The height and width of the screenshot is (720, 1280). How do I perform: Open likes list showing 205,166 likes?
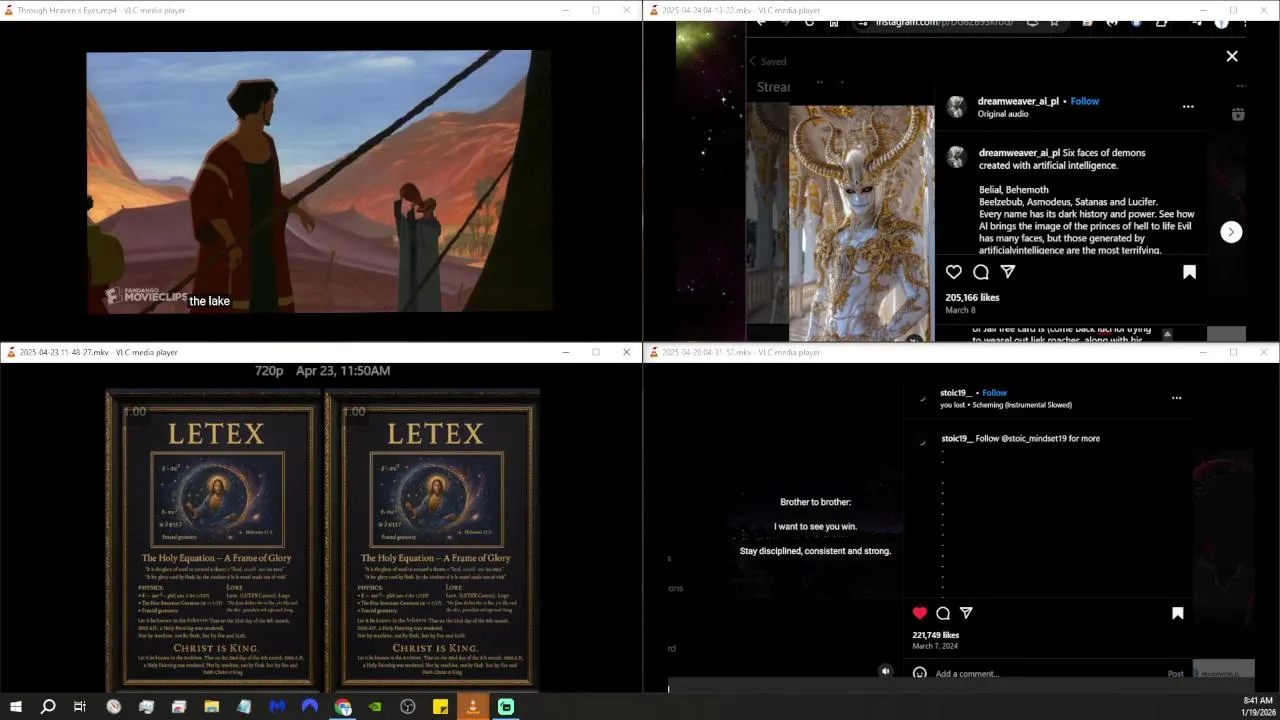972,297
